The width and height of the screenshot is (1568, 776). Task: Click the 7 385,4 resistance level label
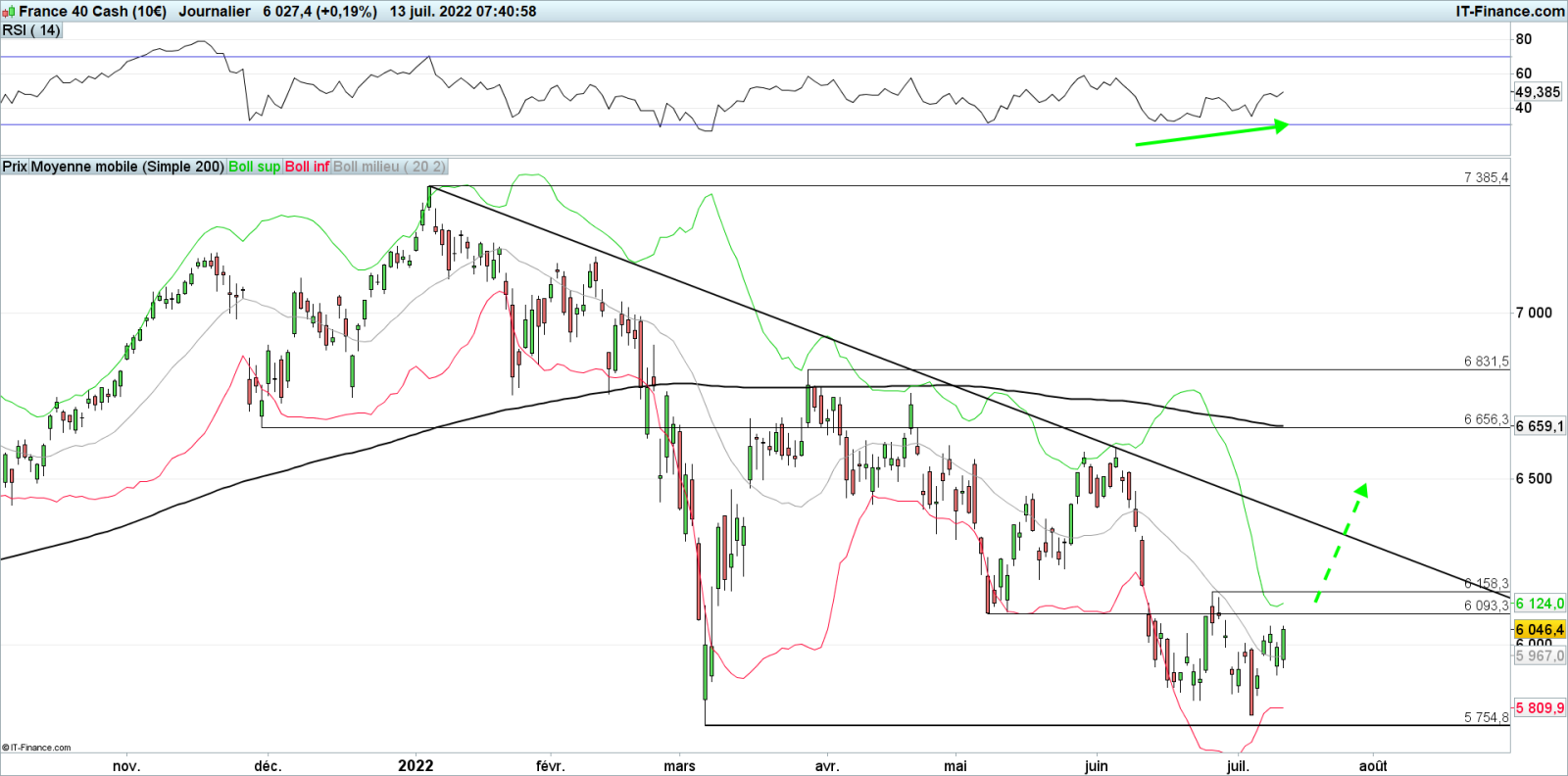[1486, 177]
